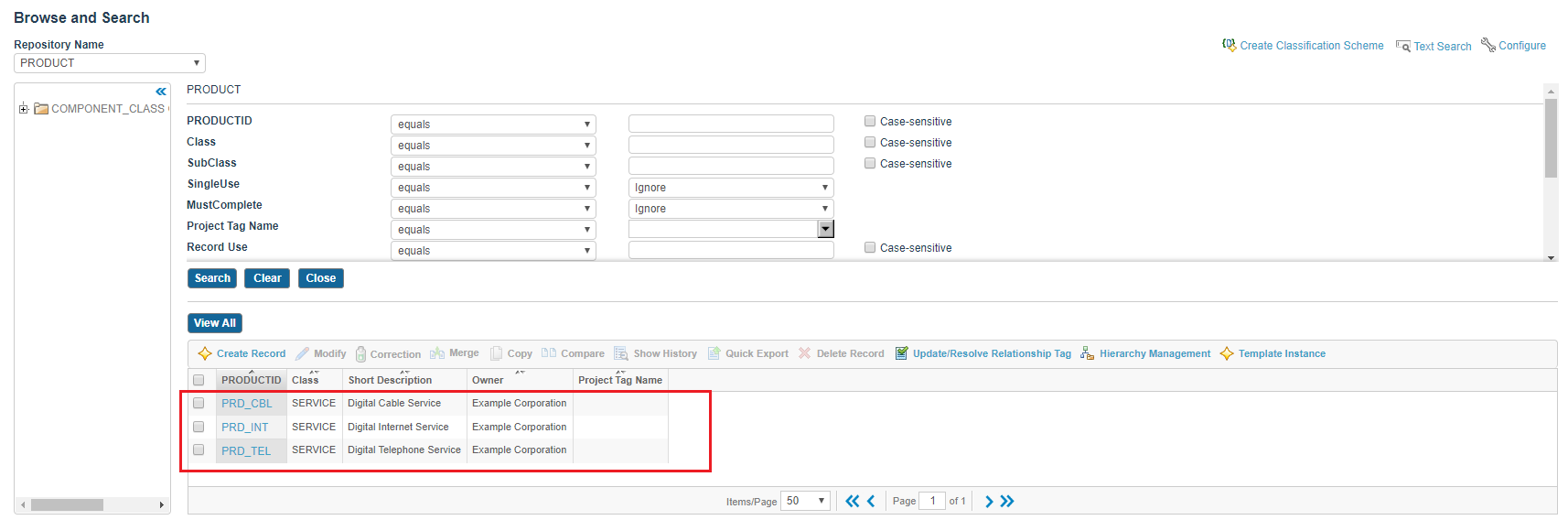Click the Correction icon

coord(360,354)
